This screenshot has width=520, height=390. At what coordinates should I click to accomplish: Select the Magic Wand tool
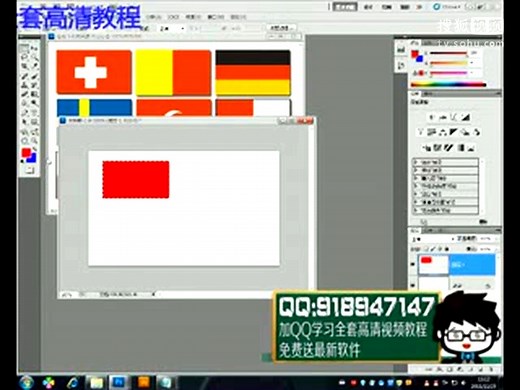tap(34, 58)
